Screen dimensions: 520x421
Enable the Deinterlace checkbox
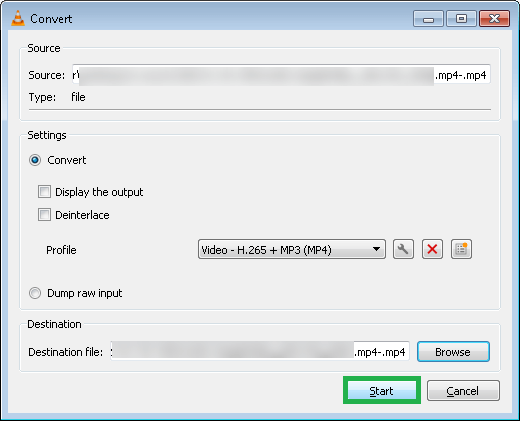[44, 215]
